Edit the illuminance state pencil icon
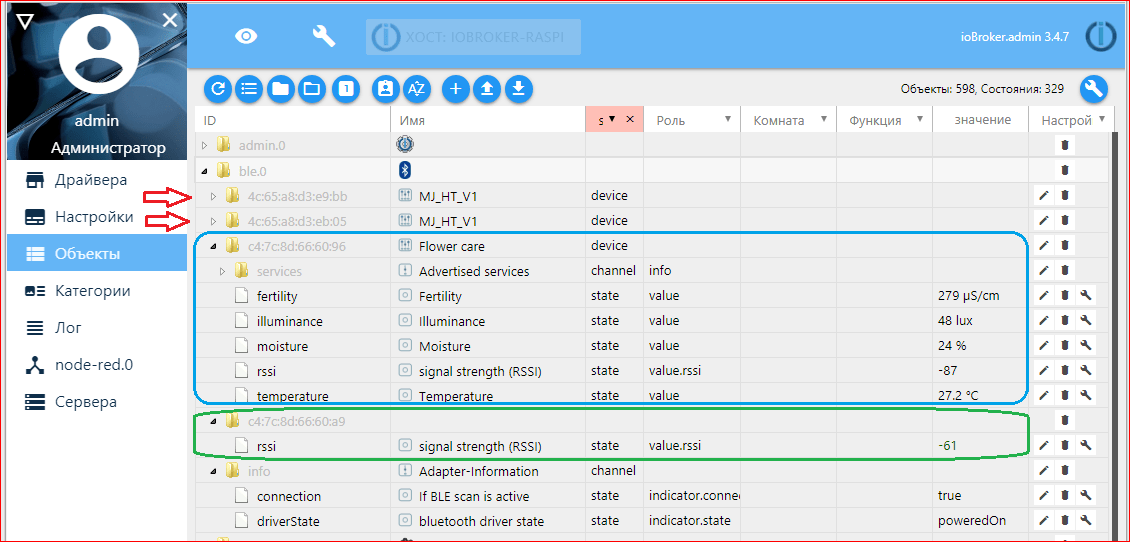 (1044, 321)
